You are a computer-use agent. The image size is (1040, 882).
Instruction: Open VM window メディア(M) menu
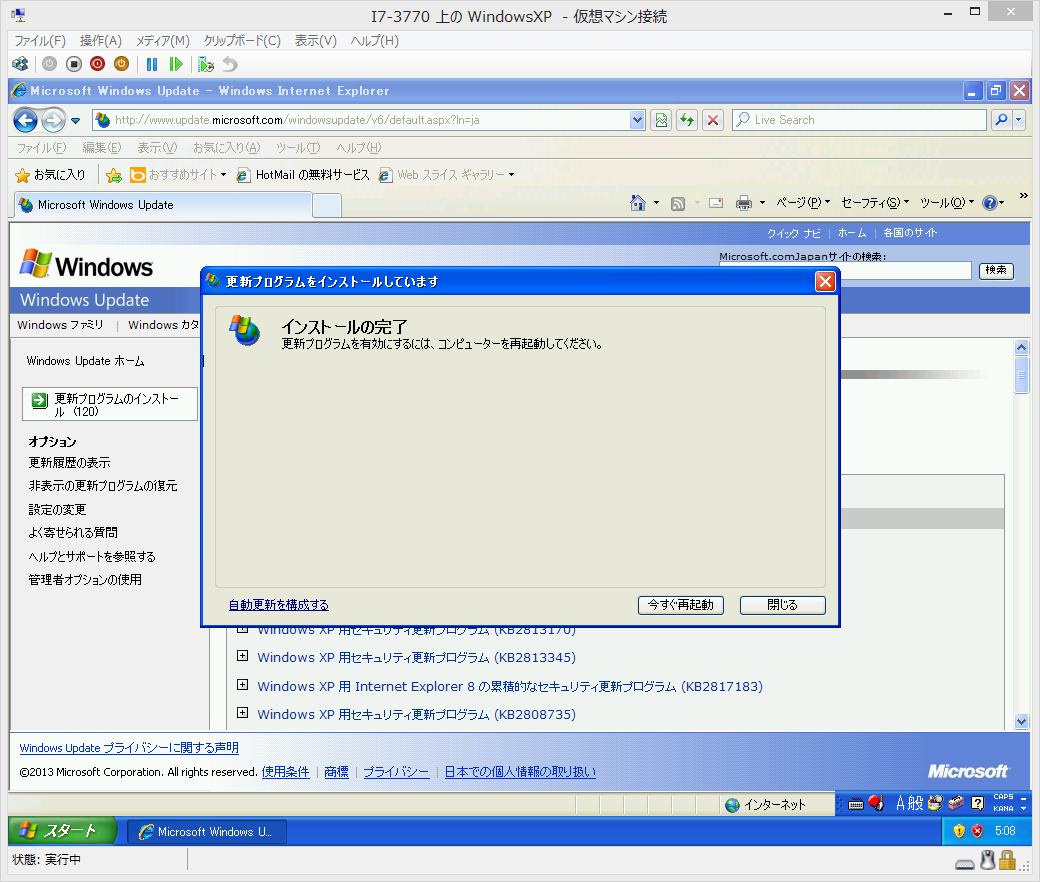tap(163, 40)
